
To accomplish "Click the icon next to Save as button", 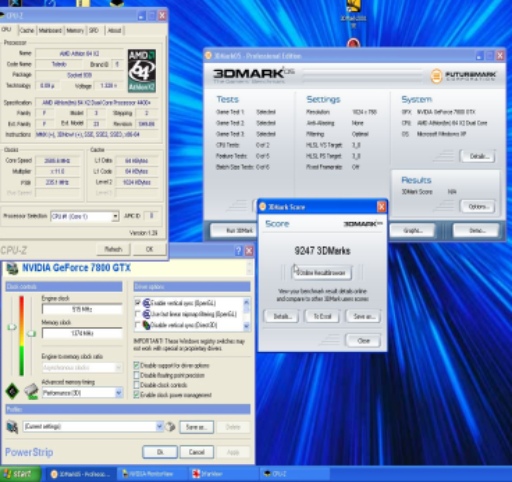I will click(170, 427).
